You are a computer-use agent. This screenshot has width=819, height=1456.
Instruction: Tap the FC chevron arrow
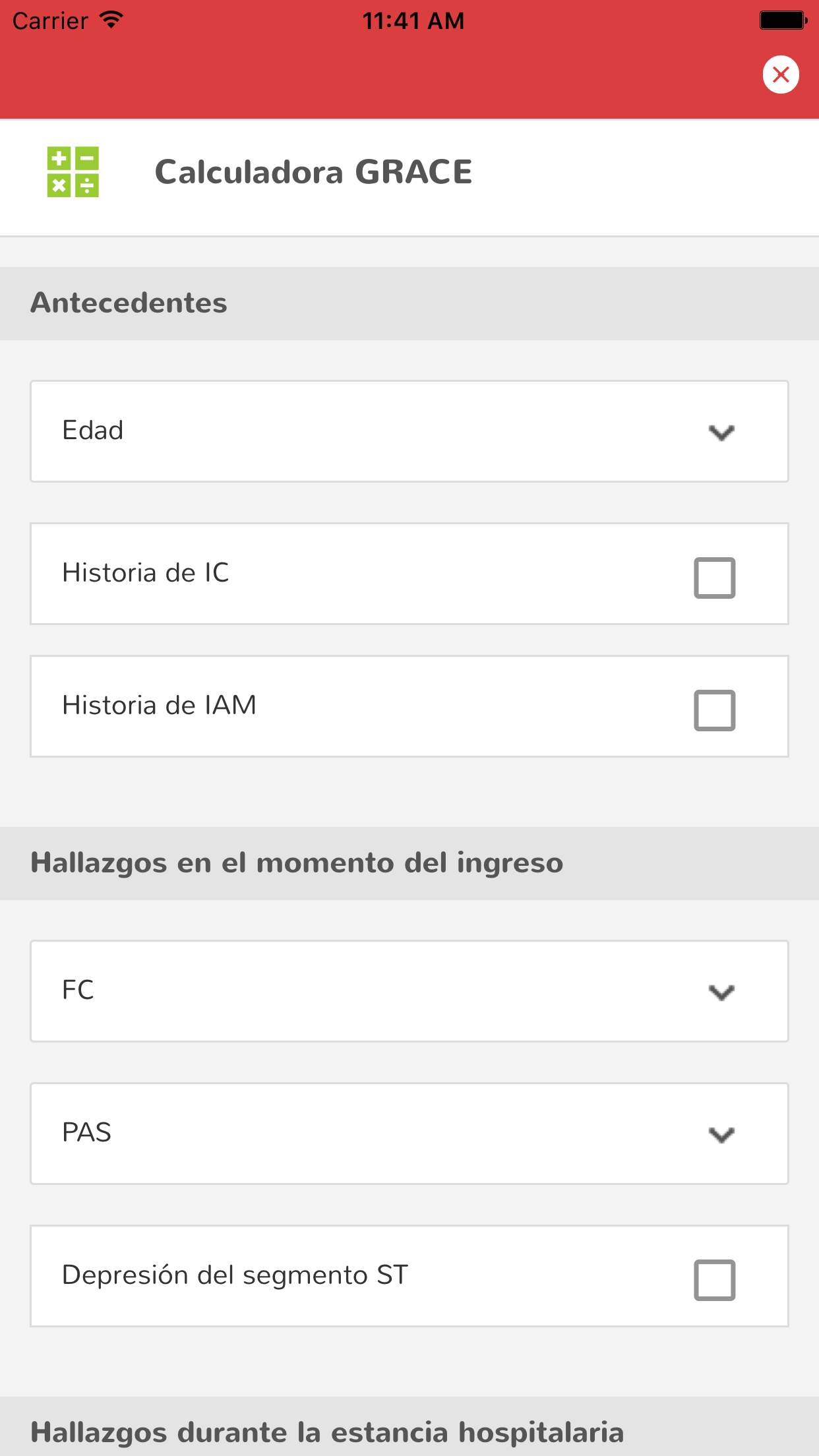(x=721, y=992)
